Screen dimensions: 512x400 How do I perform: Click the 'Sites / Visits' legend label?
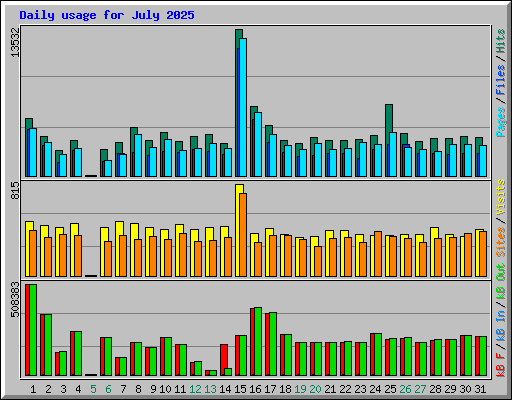coord(500,218)
